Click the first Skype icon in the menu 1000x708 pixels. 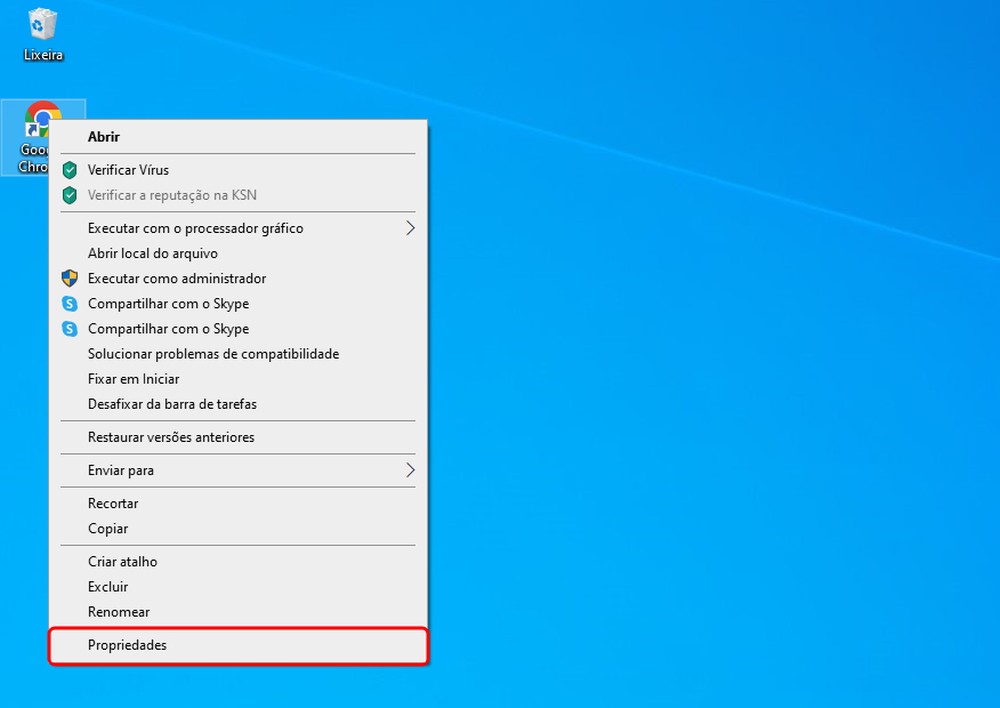click(70, 304)
